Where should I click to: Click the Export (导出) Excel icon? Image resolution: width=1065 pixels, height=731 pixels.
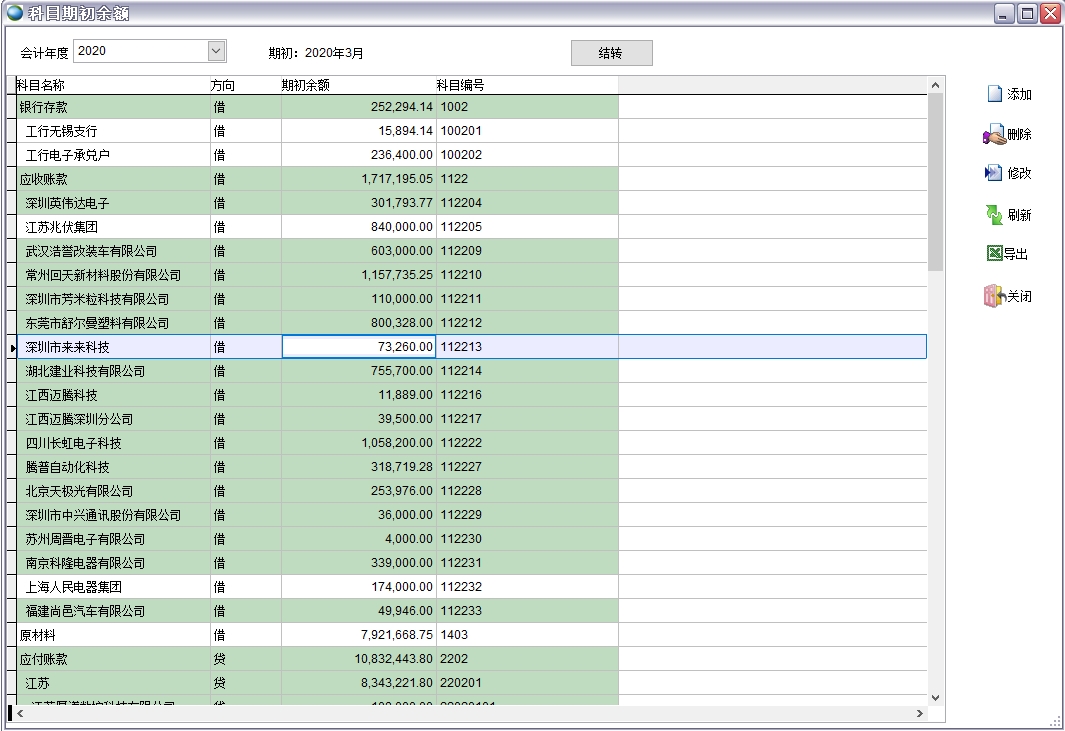(994, 254)
